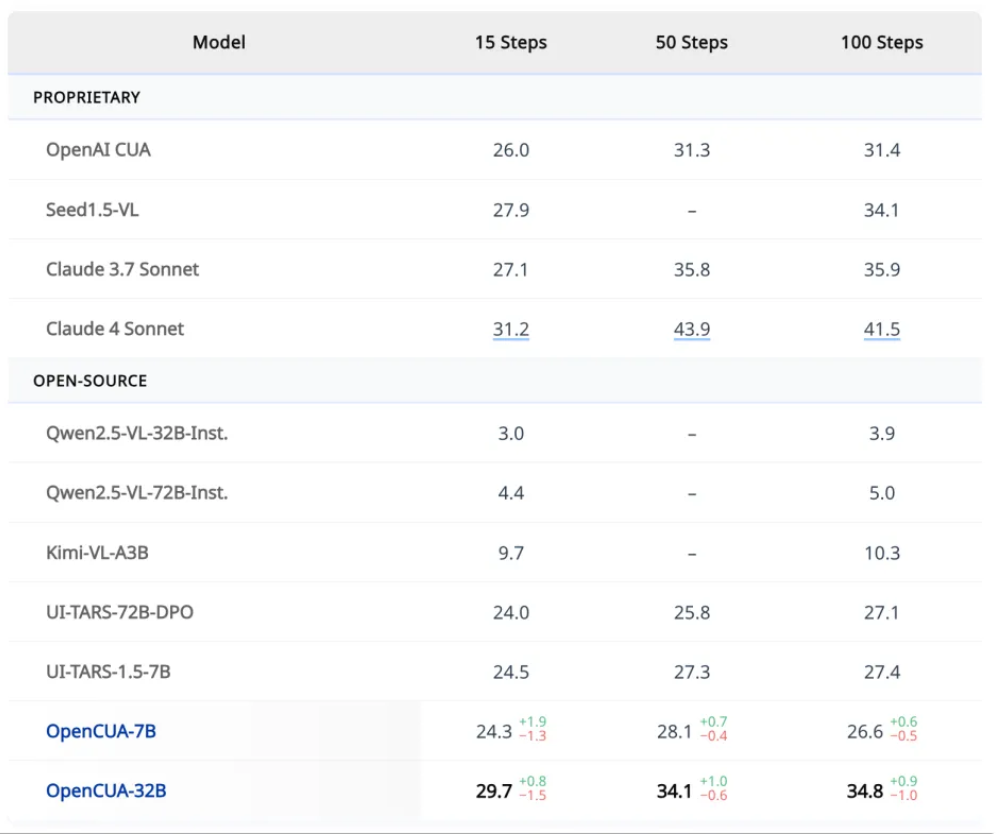
Task: Click the green +0.9 deviation for OpenCUA-32B
Action: 903,782
